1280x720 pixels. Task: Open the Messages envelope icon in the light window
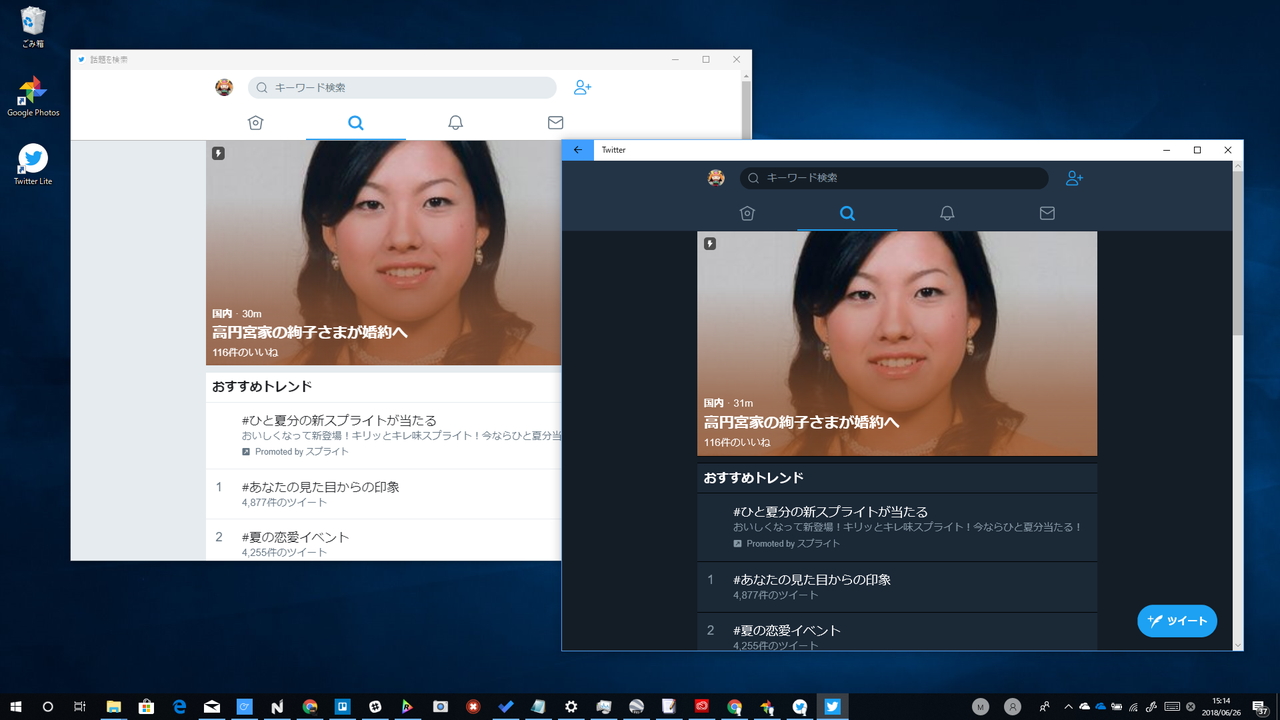tap(555, 122)
